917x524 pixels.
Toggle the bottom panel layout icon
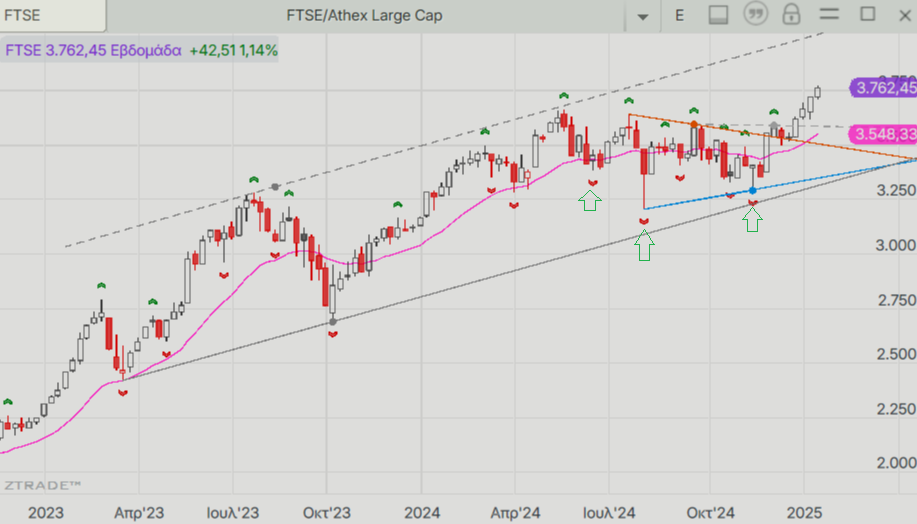pos(718,15)
